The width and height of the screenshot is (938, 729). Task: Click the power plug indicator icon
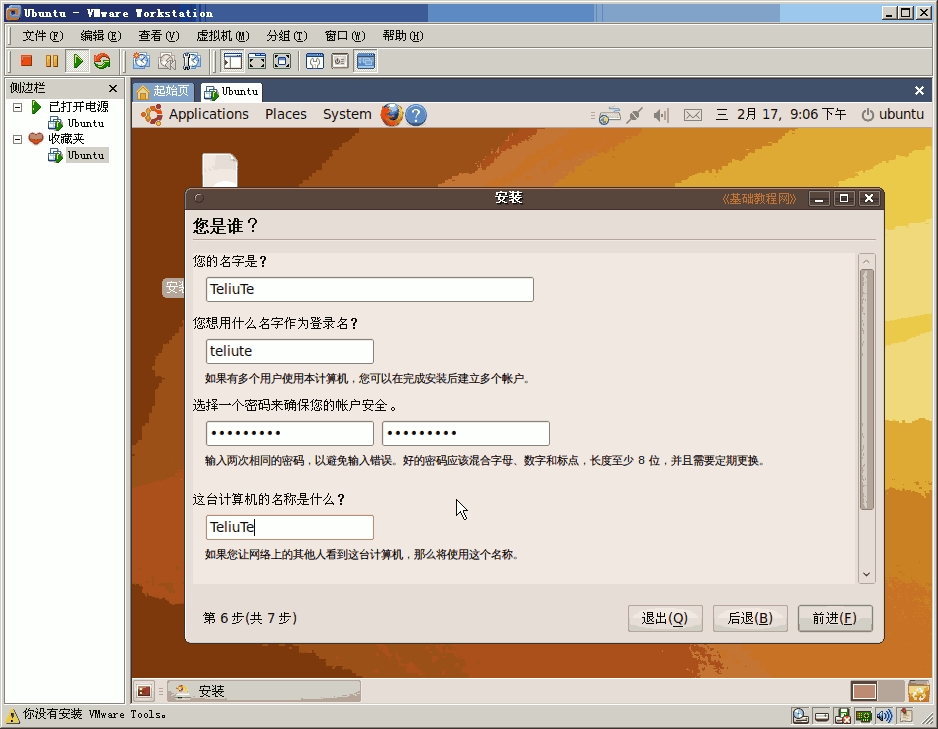pyautogui.click(x=635, y=115)
